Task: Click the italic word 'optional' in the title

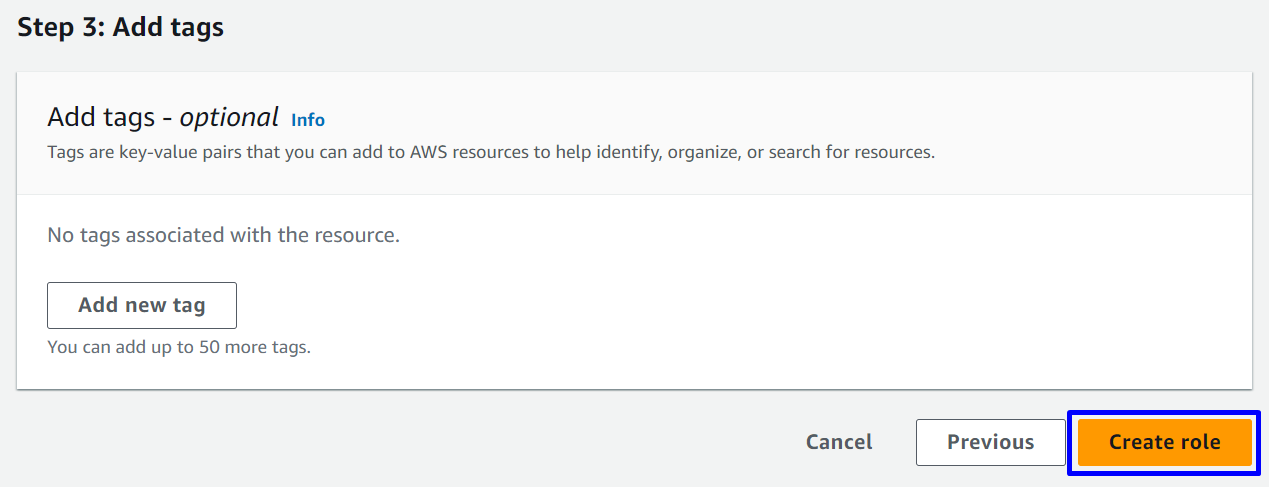Action: 229,118
